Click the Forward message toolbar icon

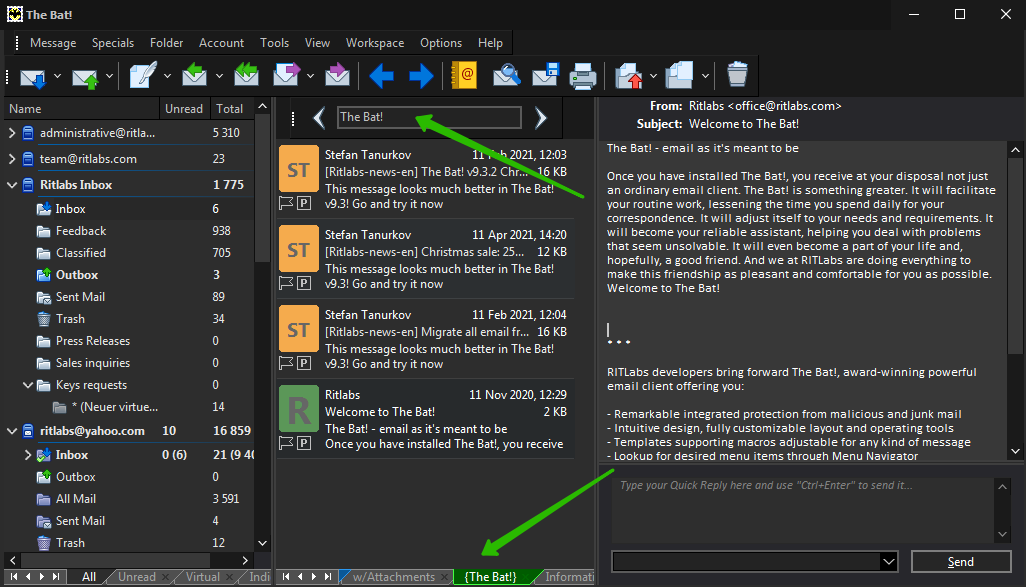tap(286, 75)
